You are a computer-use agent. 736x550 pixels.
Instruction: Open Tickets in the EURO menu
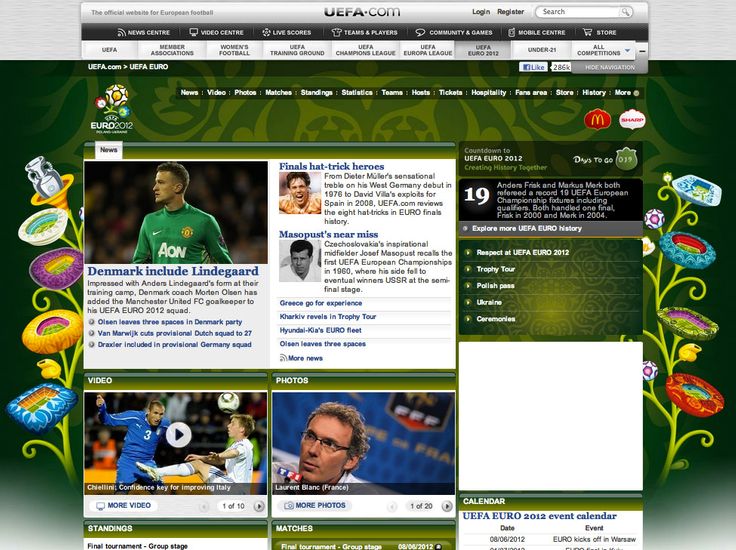pos(450,92)
